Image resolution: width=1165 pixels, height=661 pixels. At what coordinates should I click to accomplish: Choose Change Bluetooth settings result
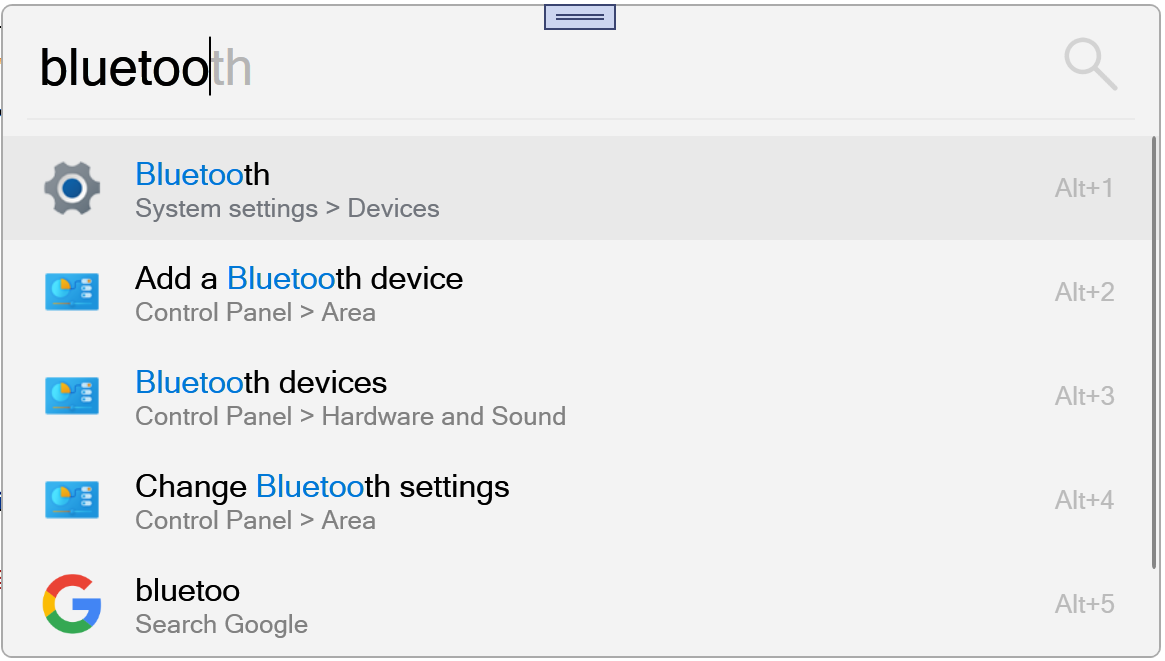[x=322, y=486]
